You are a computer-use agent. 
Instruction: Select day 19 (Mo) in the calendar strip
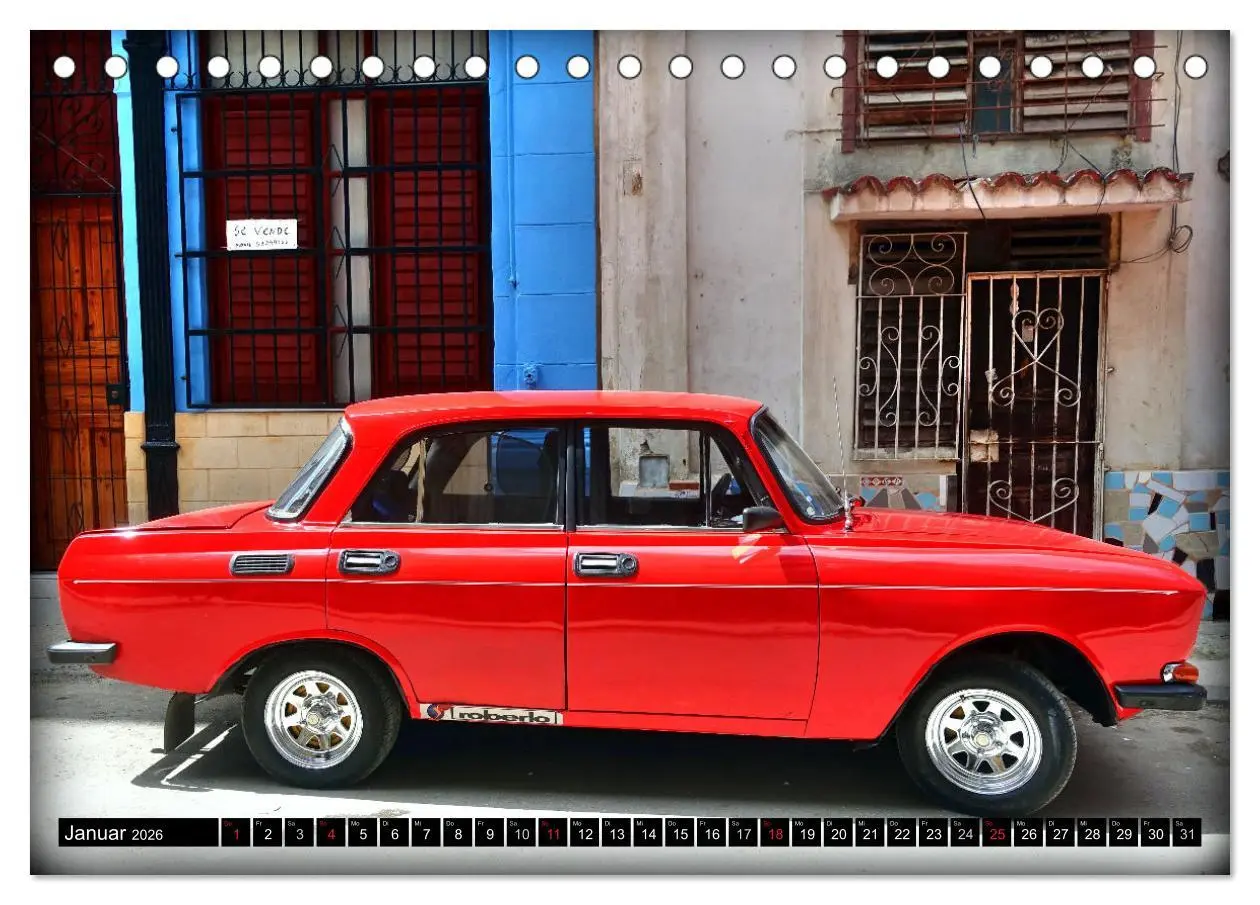point(806,833)
